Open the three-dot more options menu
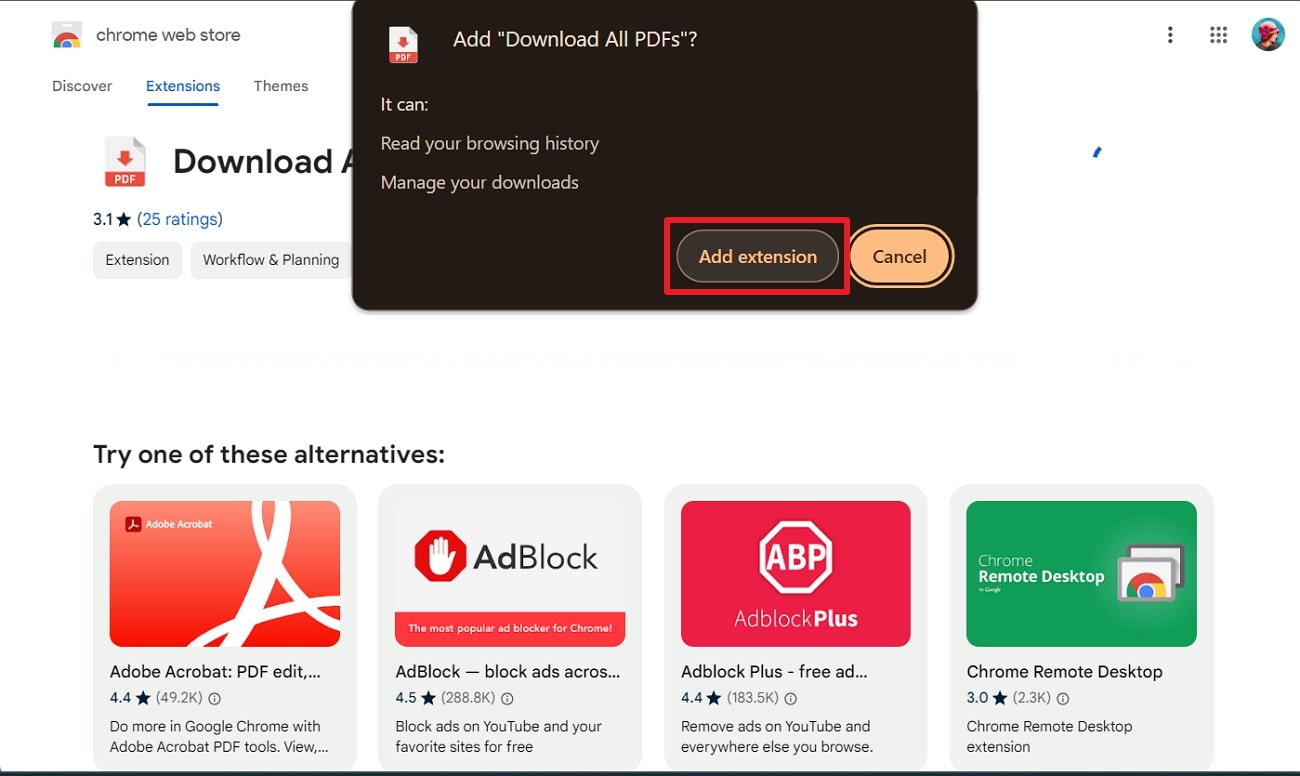The height and width of the screenshot is (776, 1300). point(1170,35)
